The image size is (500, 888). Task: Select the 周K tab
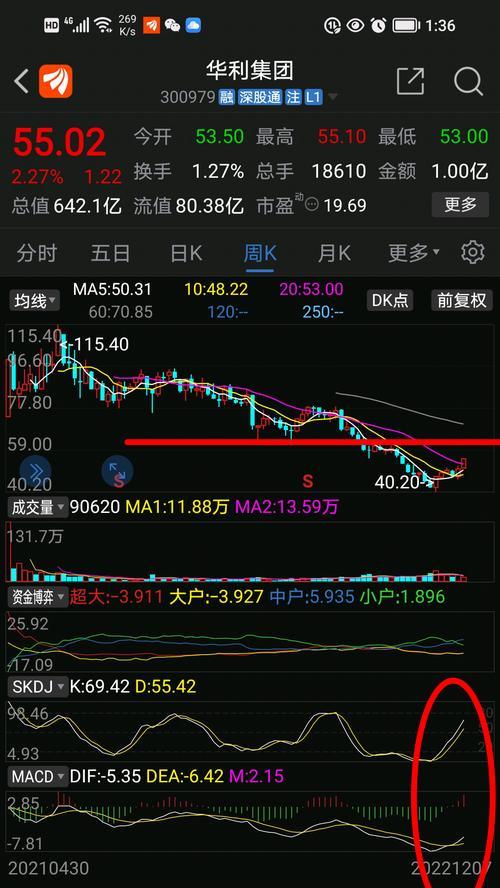(x=260, y=253)
